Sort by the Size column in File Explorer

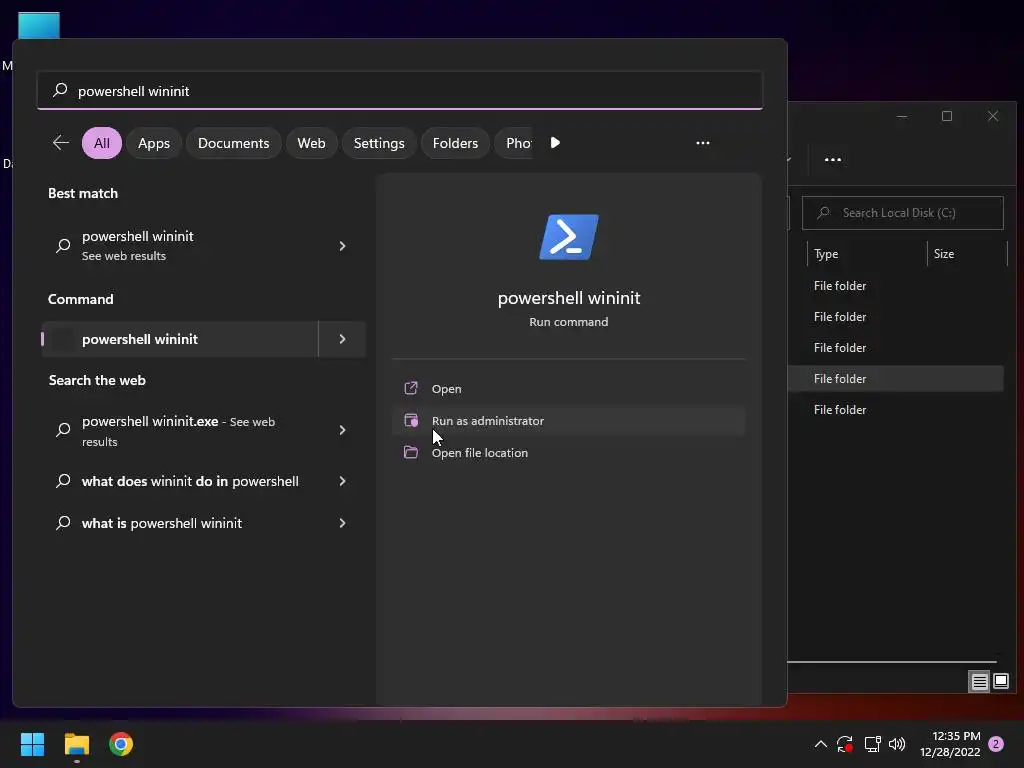[x=944, y=254]
